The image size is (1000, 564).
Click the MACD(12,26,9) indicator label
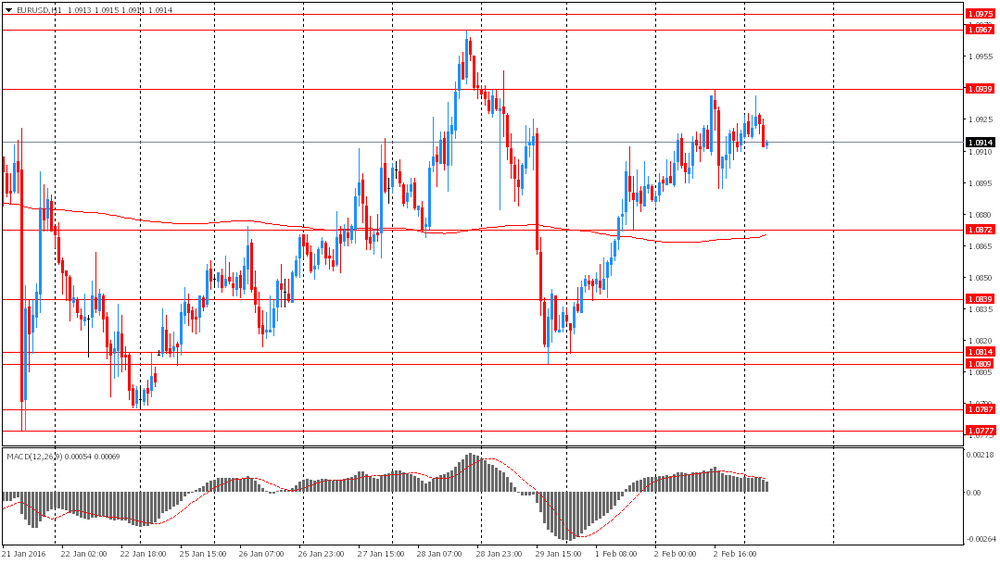coord(34,456)
